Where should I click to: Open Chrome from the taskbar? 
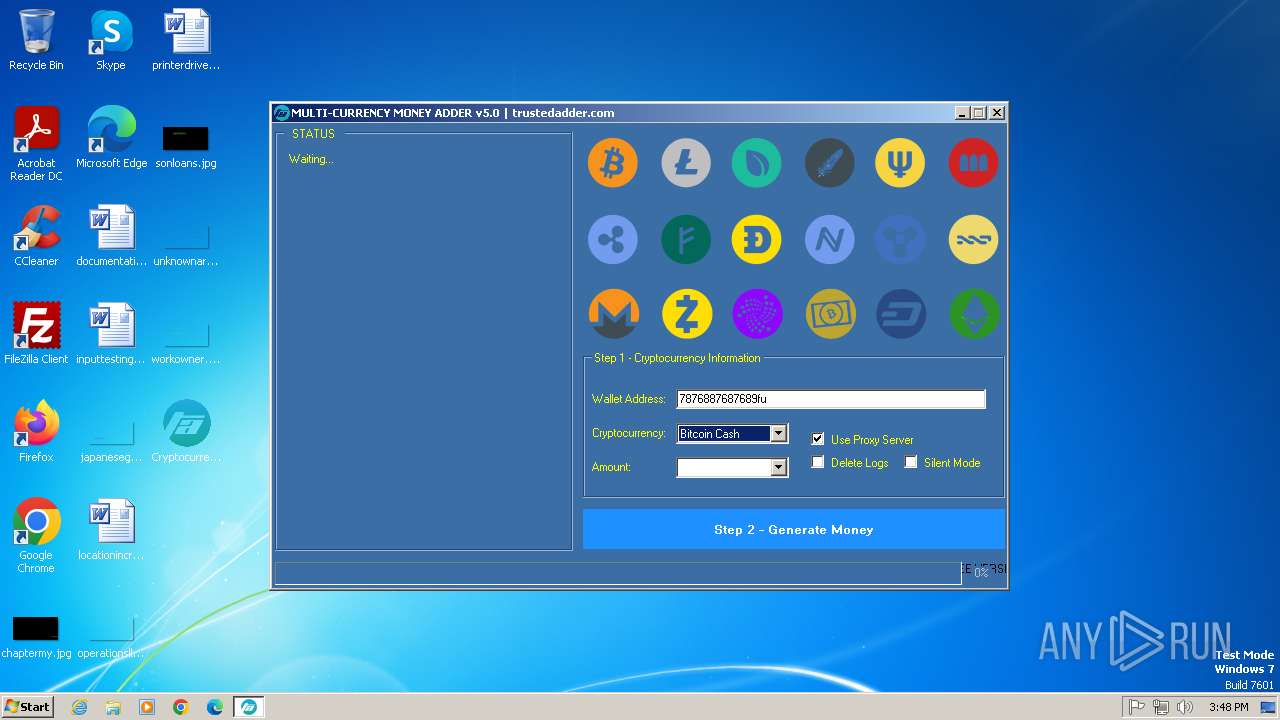(181, 707)
